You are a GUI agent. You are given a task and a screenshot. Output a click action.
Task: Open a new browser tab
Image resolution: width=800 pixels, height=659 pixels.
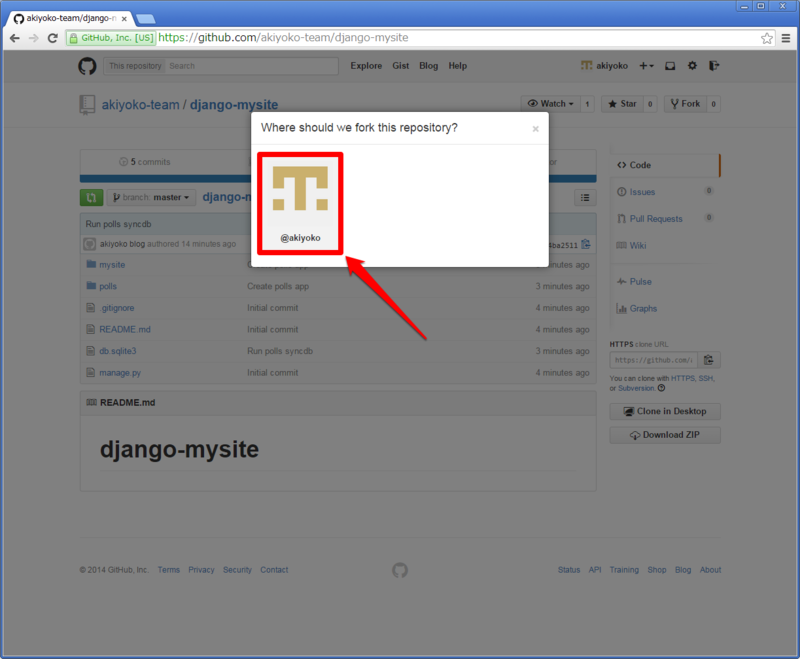click(x=145, y=19)
